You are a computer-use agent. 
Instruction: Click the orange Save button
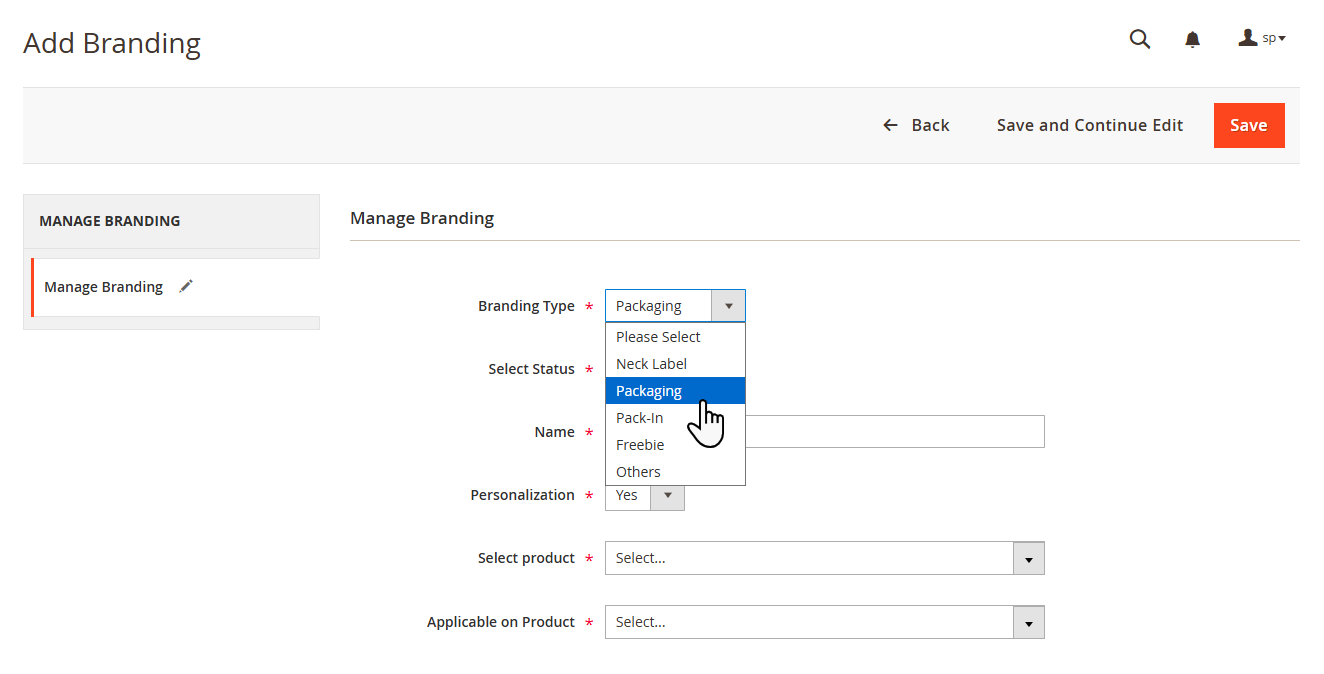(x=1249, y=125)
